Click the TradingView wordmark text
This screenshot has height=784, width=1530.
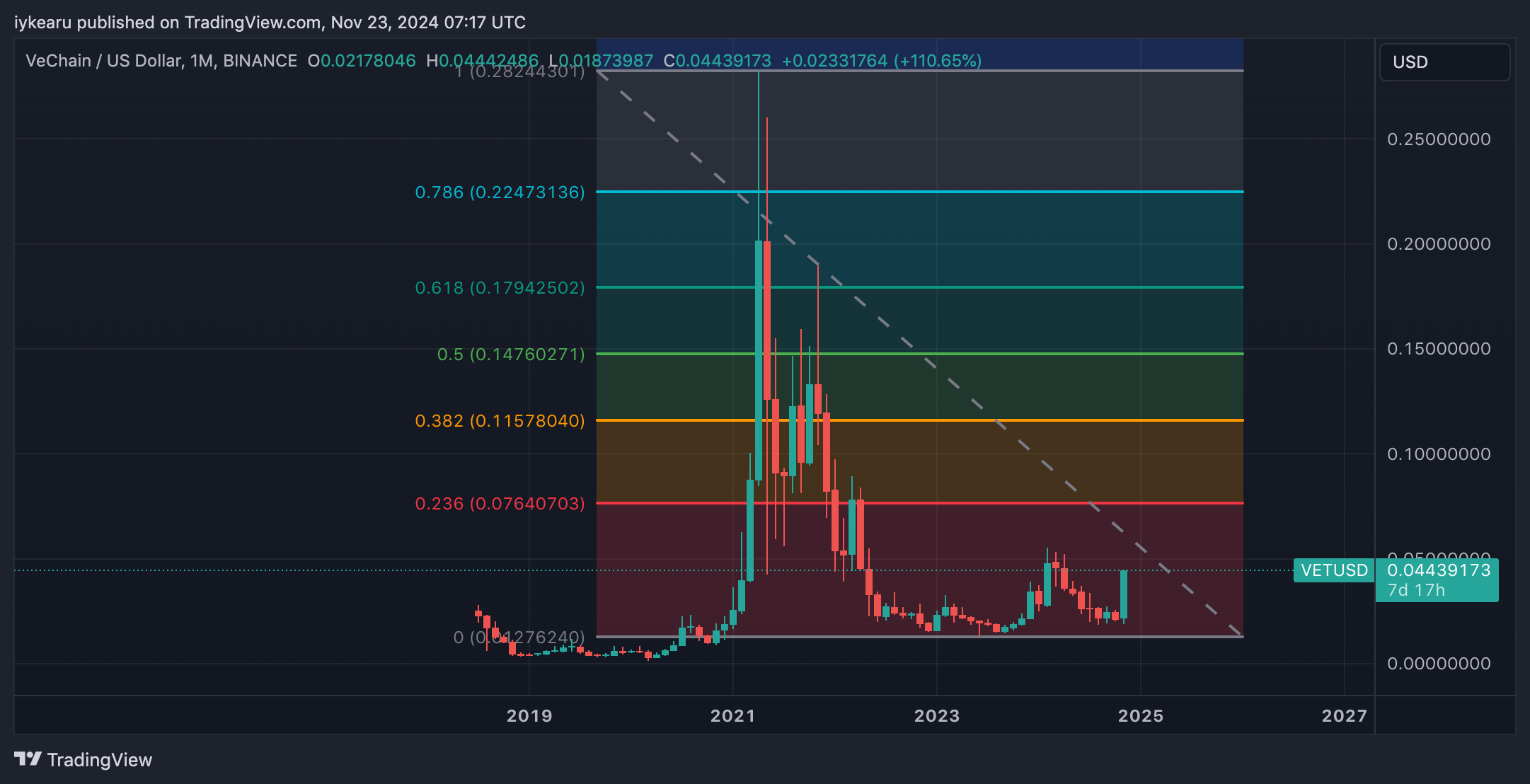pyautogui.click(x=100, y=760)
